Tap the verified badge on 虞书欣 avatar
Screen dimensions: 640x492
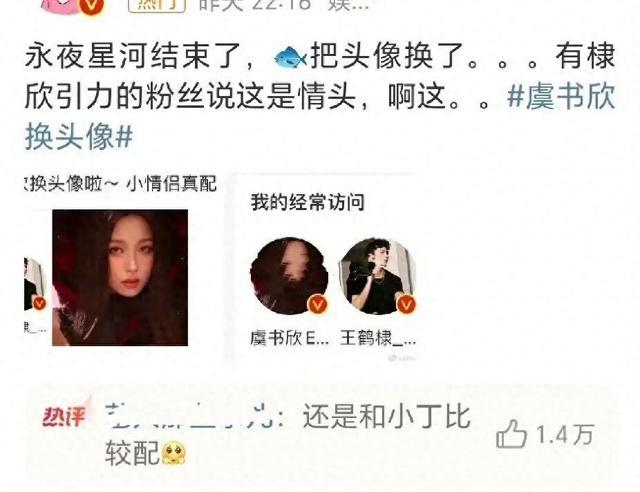(x=318, y=304)
